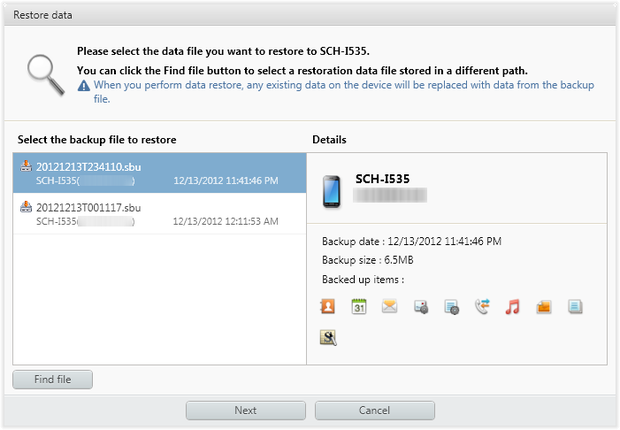The height and width of the screenshot is (430, 620).
Task: Click the Calendar backed up item icon
Action: pyautogui.click(x=359, y=307)
